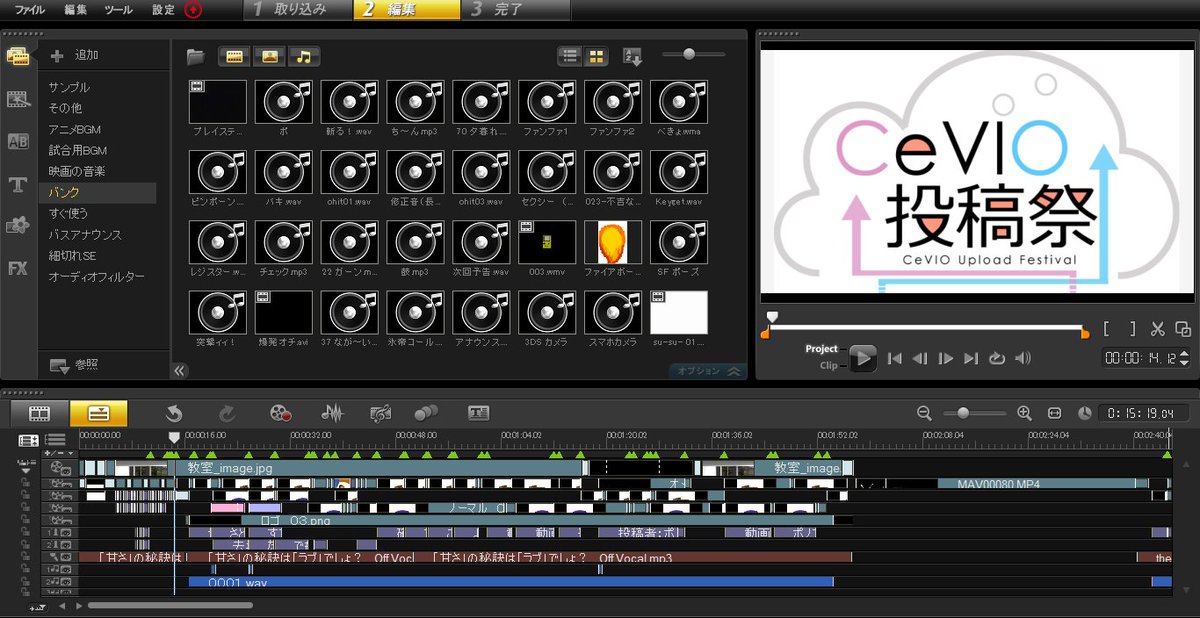Redo the last action
The width and height of the screenshot is (1200, 618).
227,412
